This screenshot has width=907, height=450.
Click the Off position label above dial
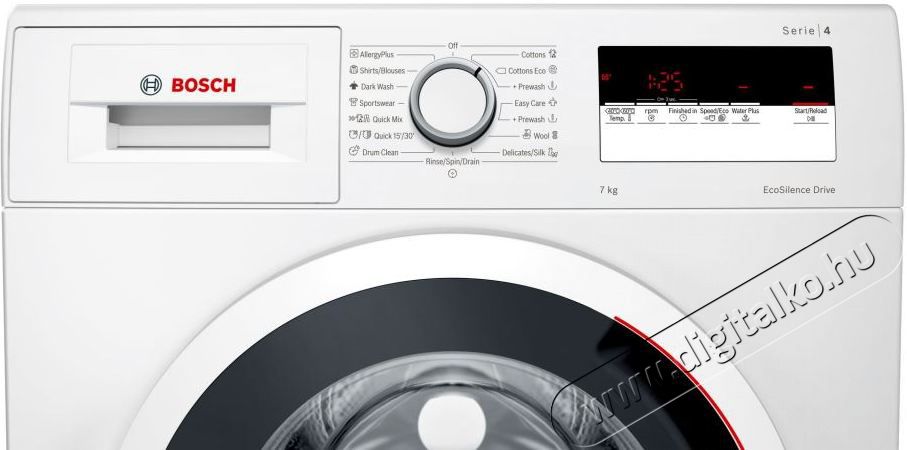click(452, 45)
